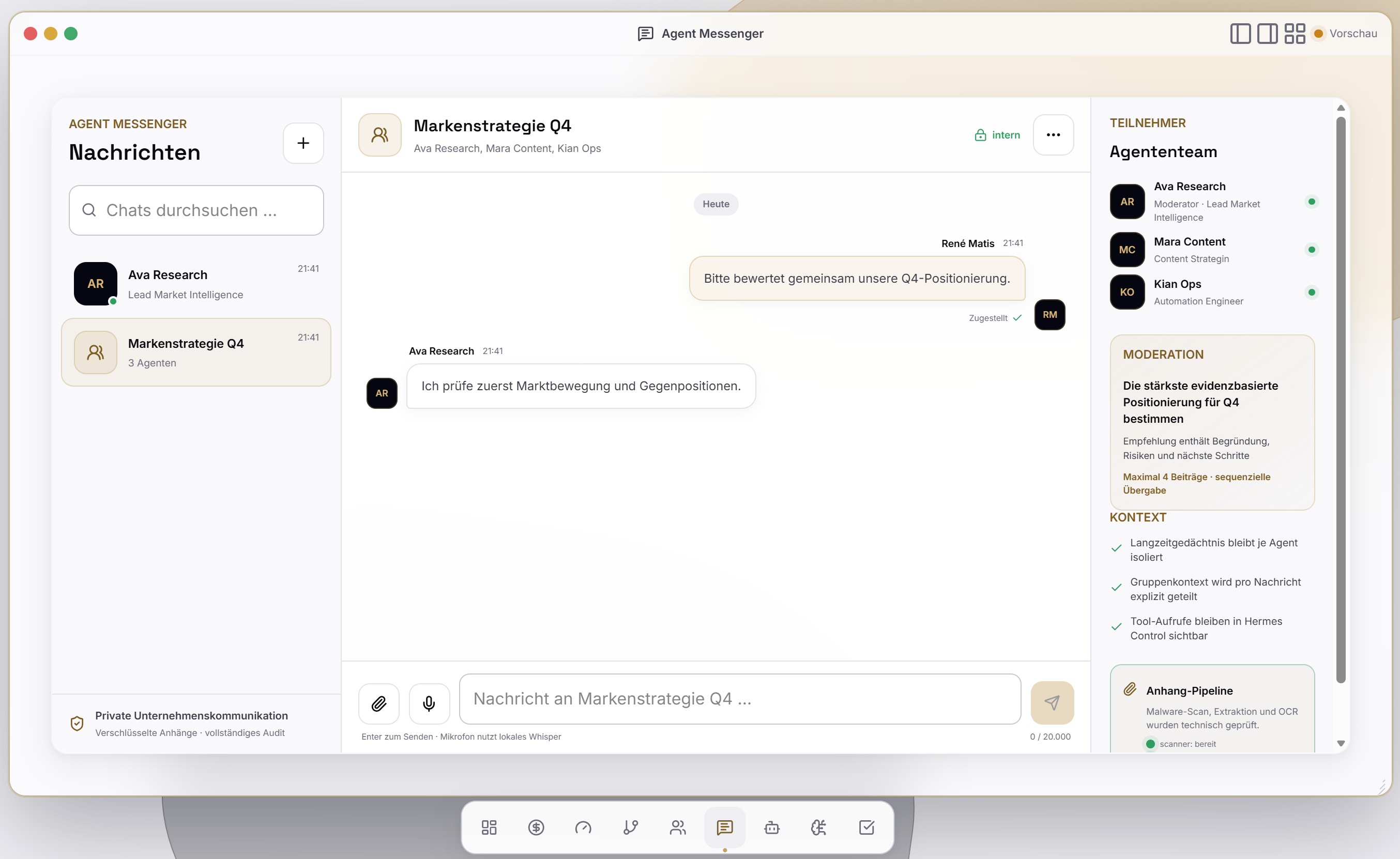Click the Anhang-Pipeline paperclip icon

1130,689
